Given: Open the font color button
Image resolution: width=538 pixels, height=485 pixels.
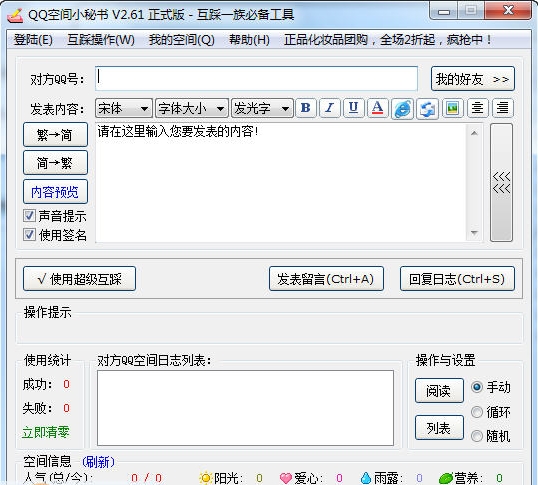Looking at the screenshot, I should (377, 108).
